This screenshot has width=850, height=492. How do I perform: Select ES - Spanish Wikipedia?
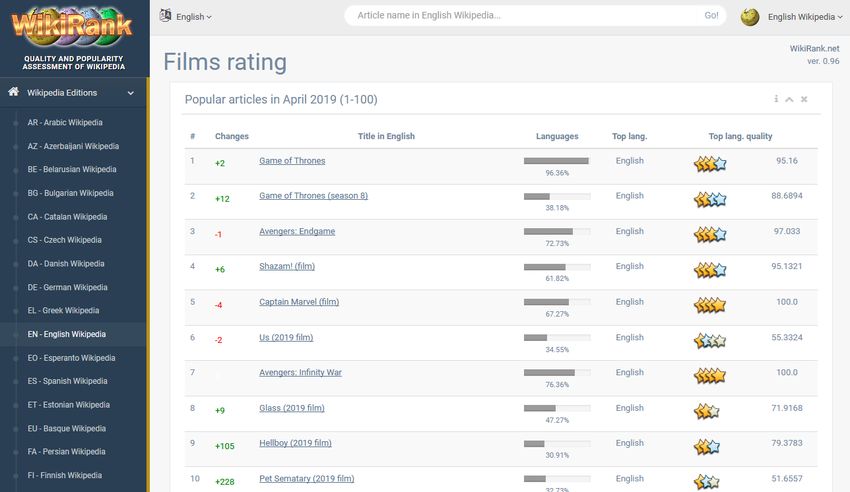68,381
